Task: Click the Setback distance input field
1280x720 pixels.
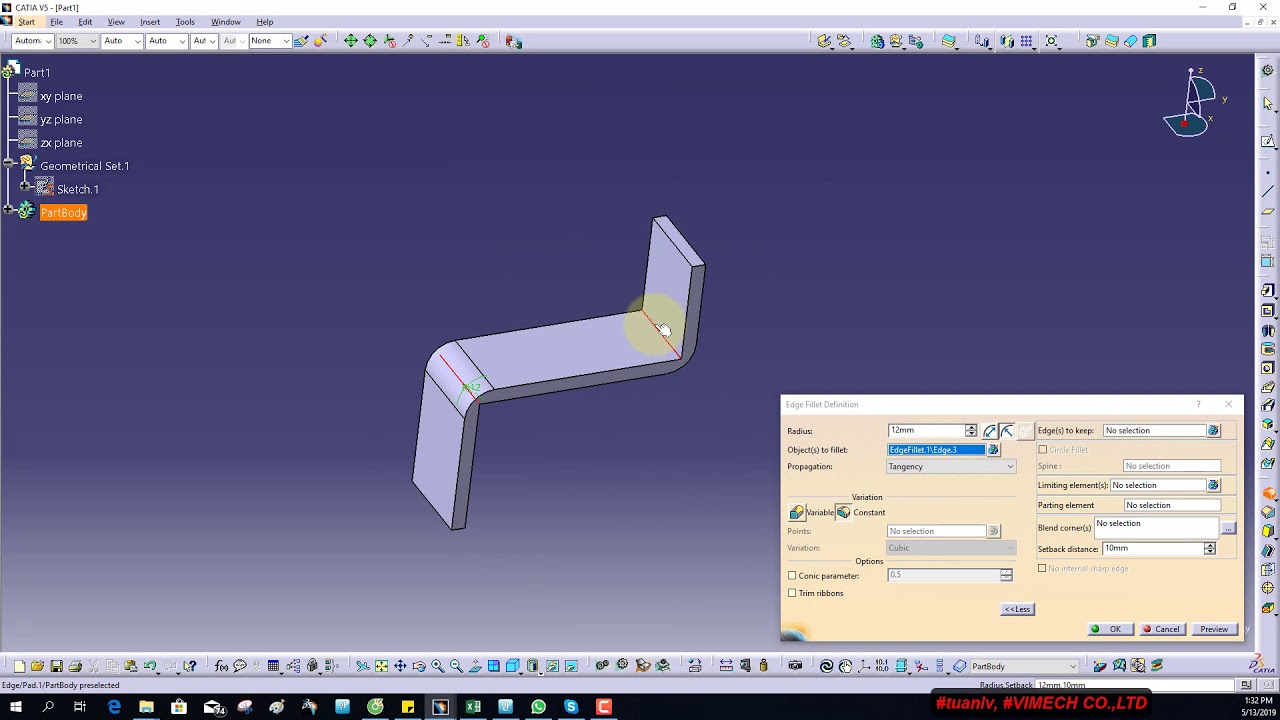Action: (1153, 549)
